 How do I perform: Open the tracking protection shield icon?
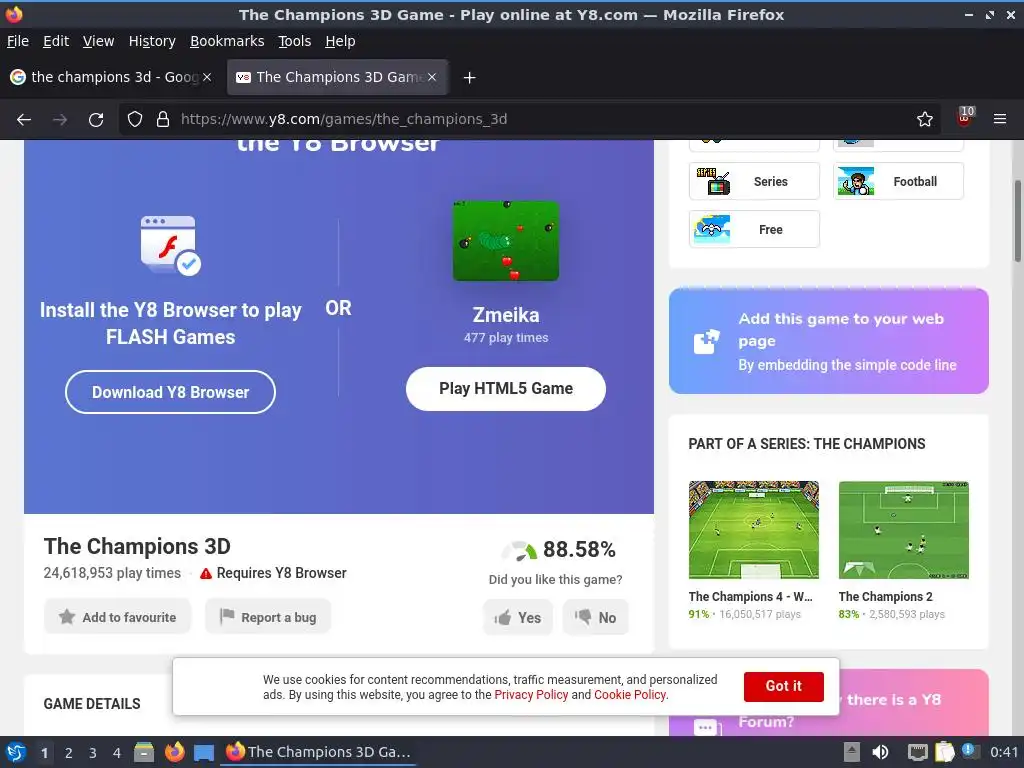click(x=135, y=120)
